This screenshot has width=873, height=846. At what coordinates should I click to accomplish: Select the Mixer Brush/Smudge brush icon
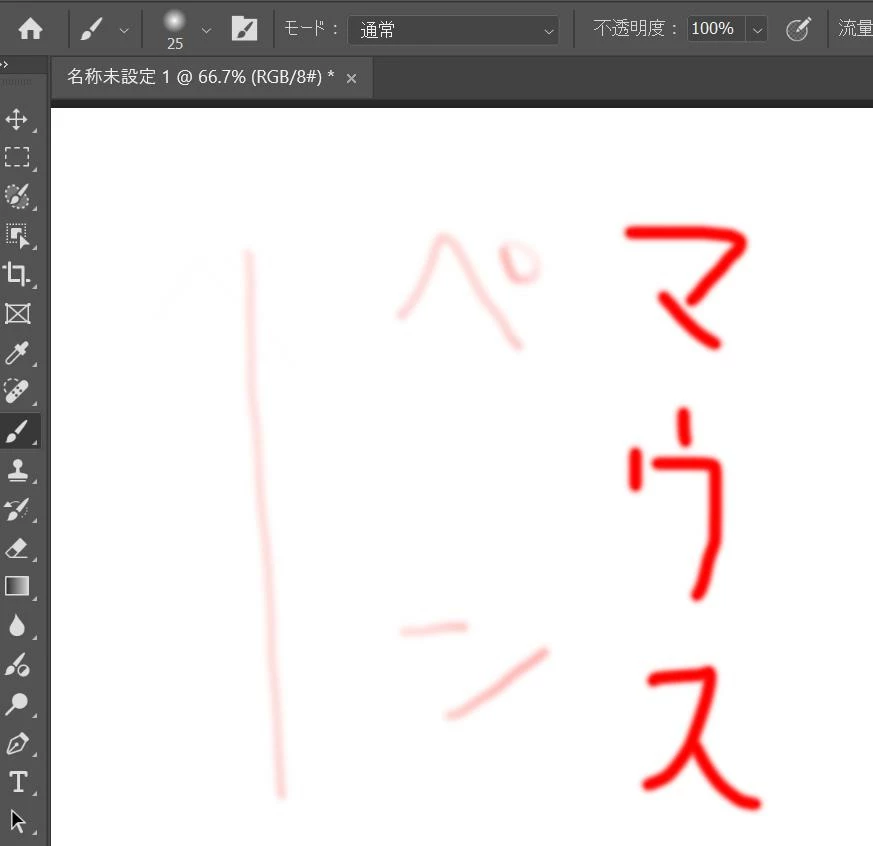click(x=17, y=665)
